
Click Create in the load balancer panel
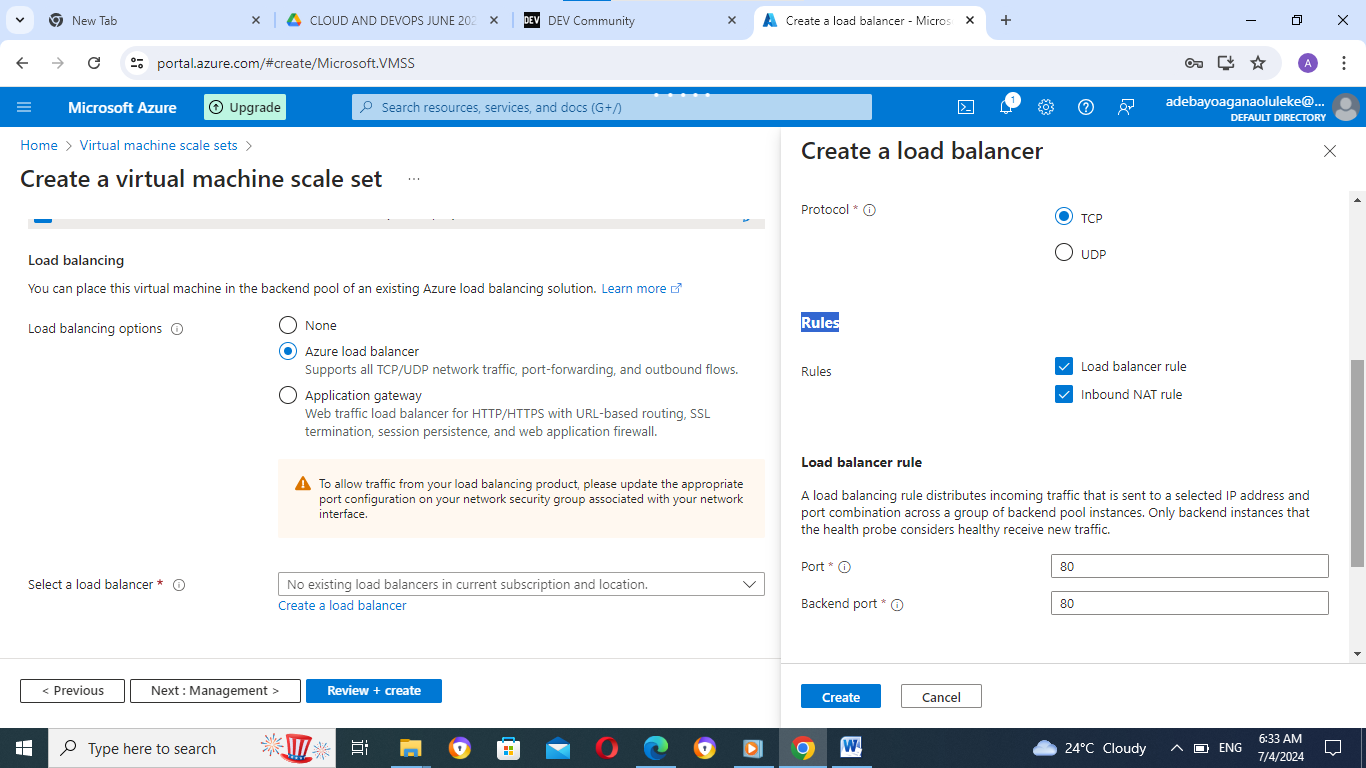pos(841,697)
